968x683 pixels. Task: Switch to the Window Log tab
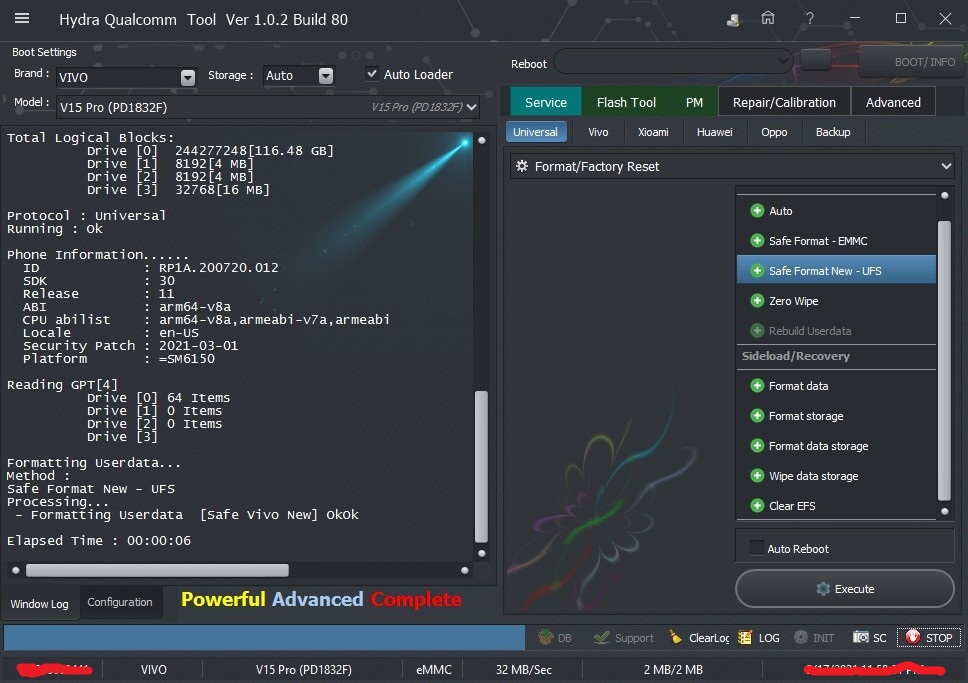[40, 603]
